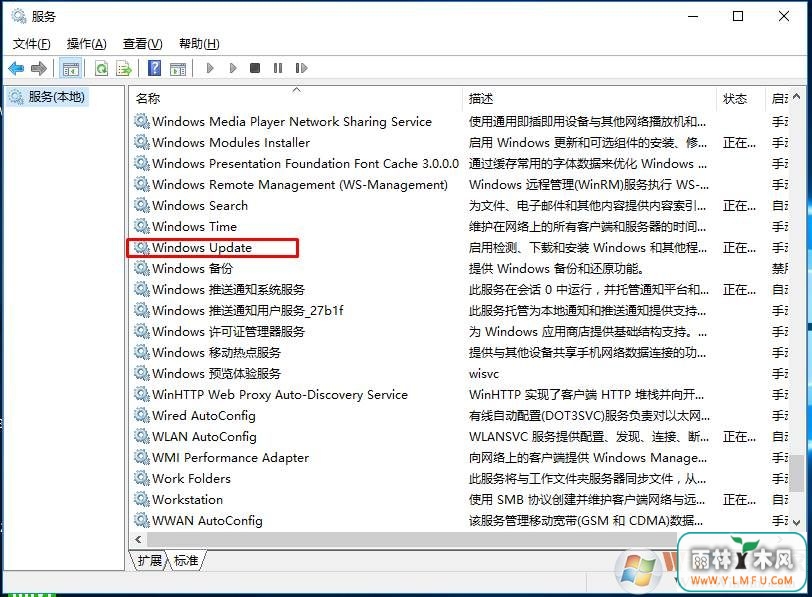Open the Help toolbar icon
The width and height of the screenshot is (812, 597).
tap(154, 68)
